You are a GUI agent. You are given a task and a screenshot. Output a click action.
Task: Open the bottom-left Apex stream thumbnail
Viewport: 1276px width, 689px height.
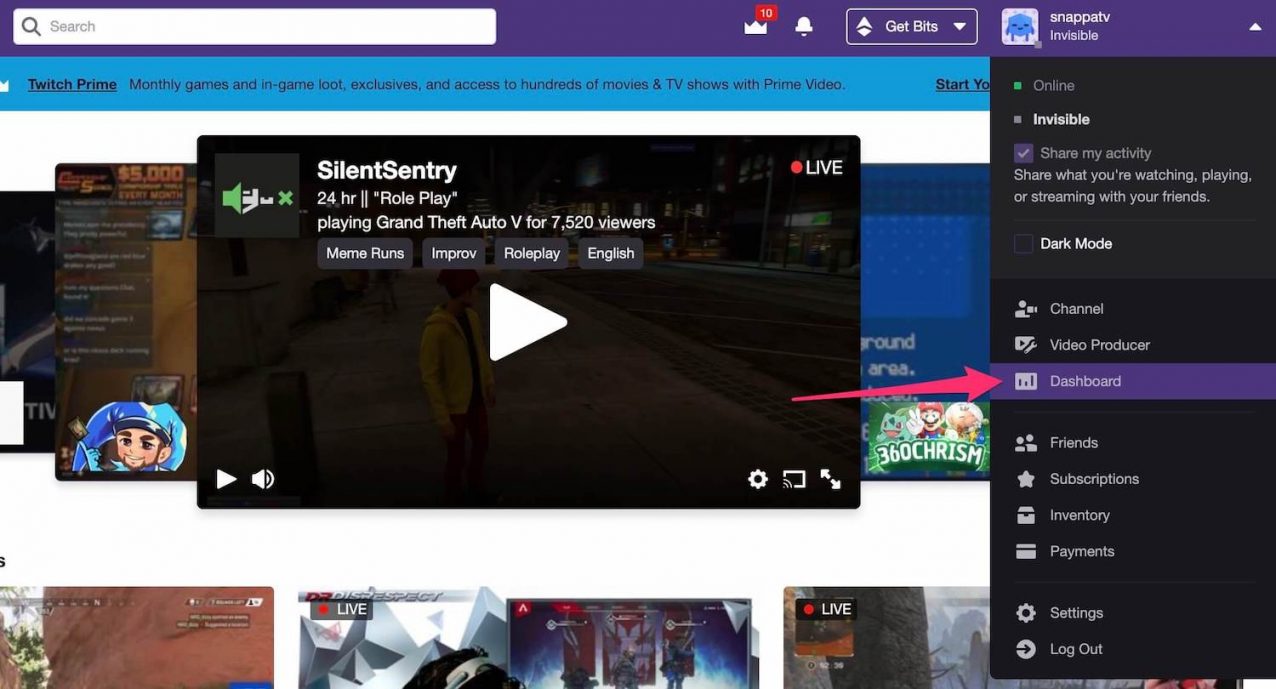pyautogui.click(x=137, y=638)
